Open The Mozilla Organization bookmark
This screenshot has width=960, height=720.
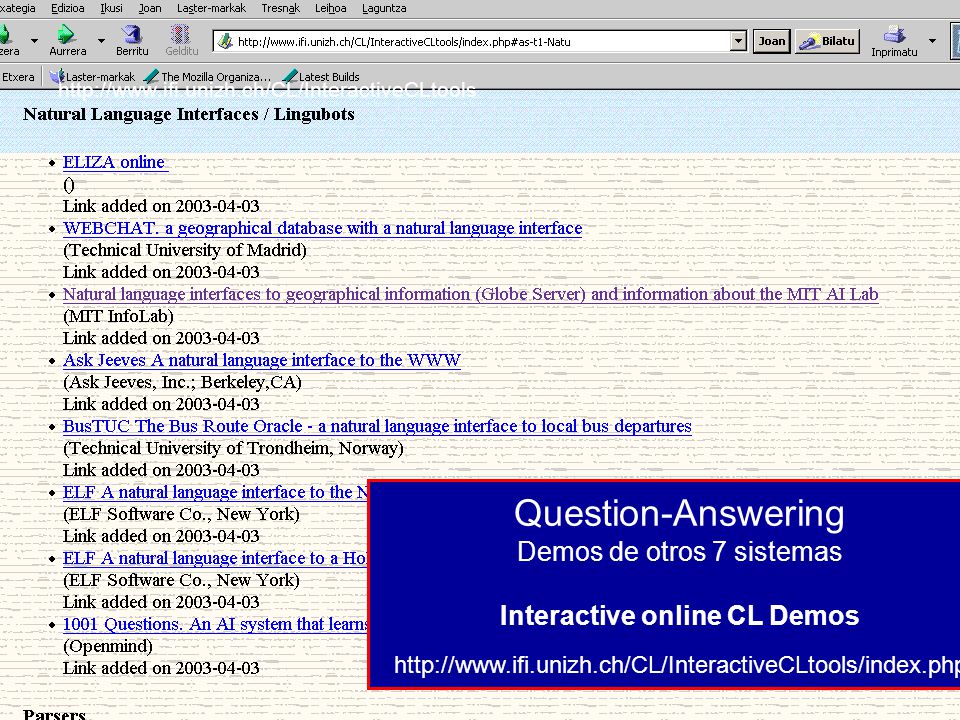click(x=207, y=77)
